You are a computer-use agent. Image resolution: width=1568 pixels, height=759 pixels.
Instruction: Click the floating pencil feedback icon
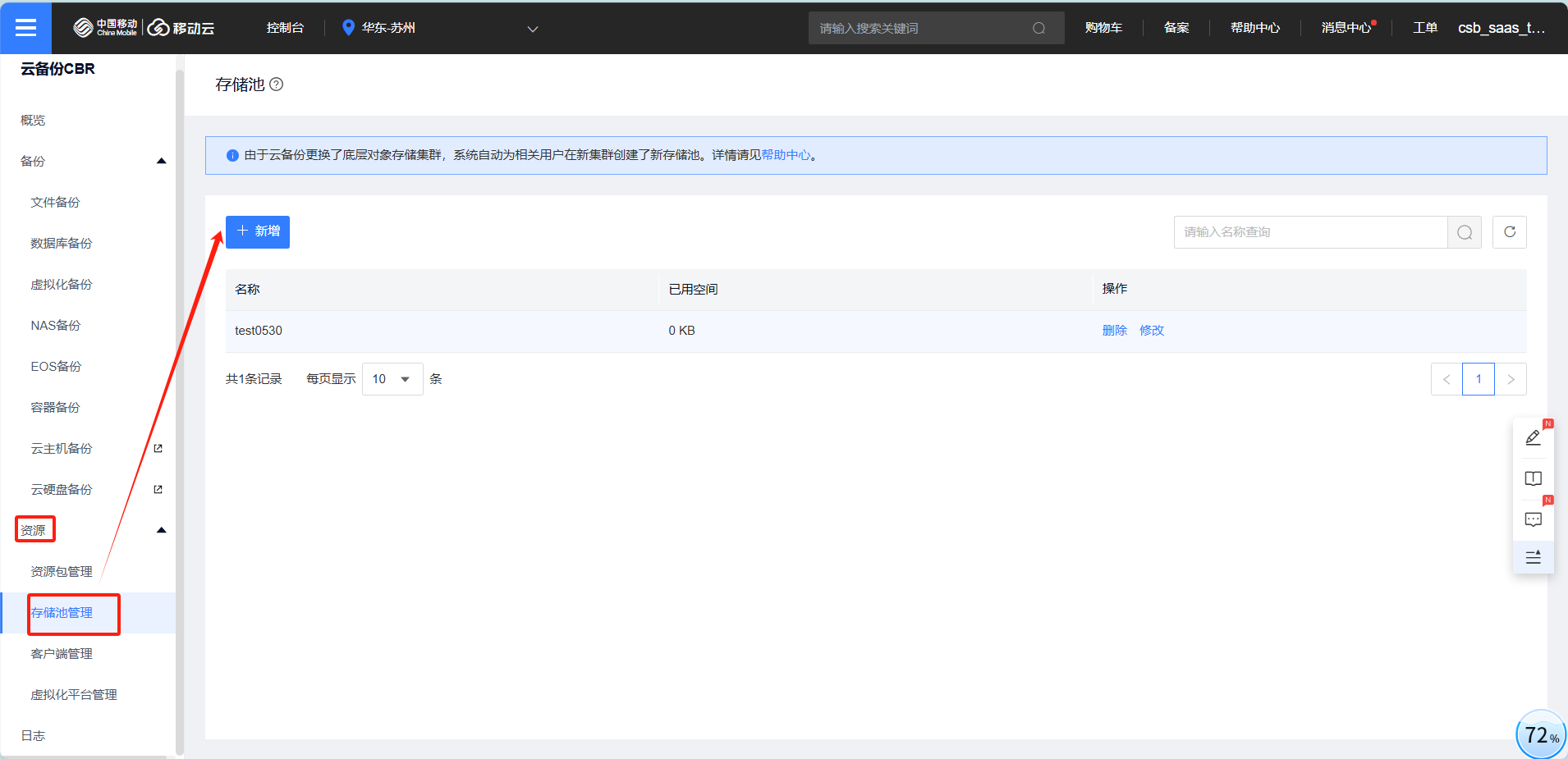tap(1533, 438)
